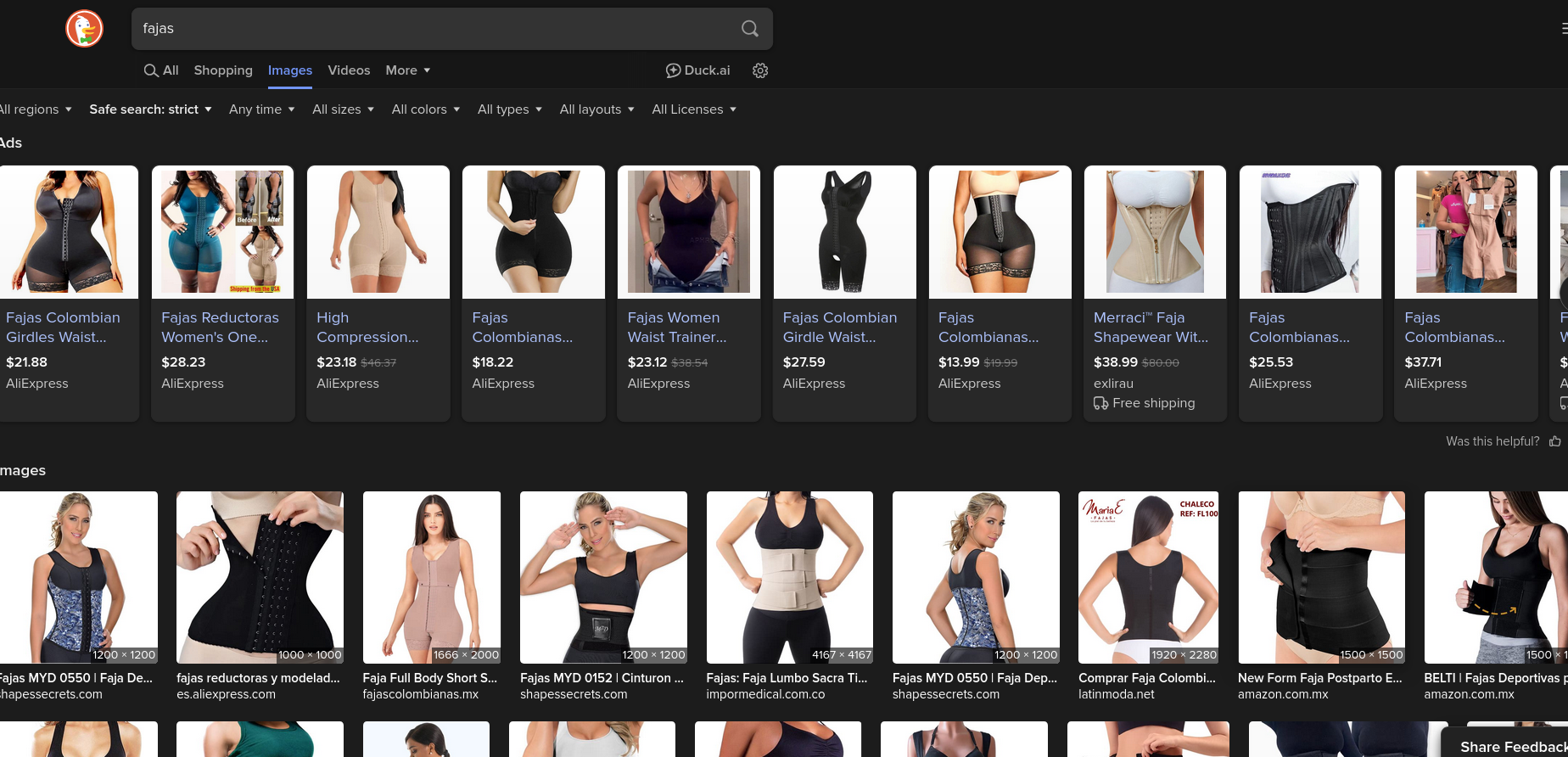
Task: Click the latinmoda.net source text
Action: (x=1117, y=694)
